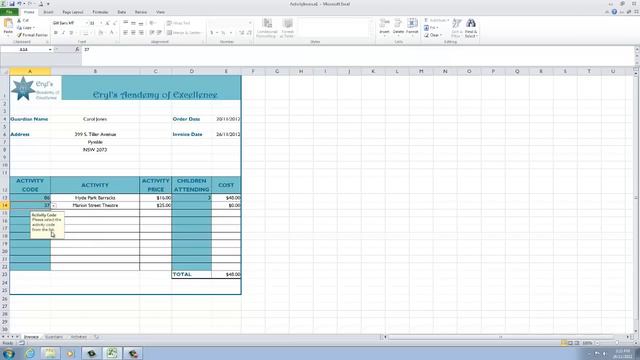Click the Decrease Font Size icon
The image size is (640, 360).
pos(115,23)
